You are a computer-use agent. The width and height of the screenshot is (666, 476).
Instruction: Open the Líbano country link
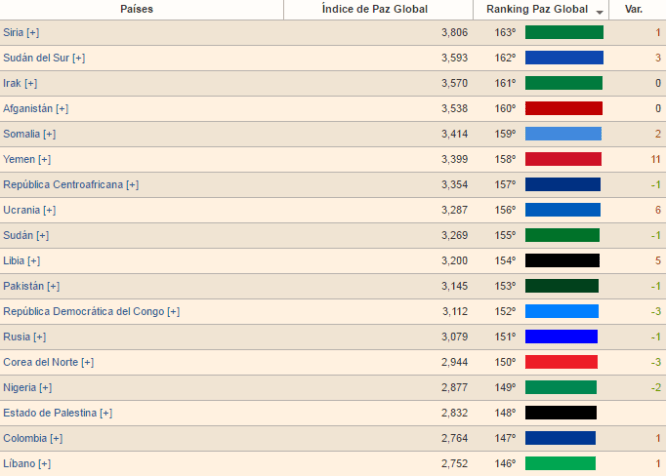pos(20,464)
